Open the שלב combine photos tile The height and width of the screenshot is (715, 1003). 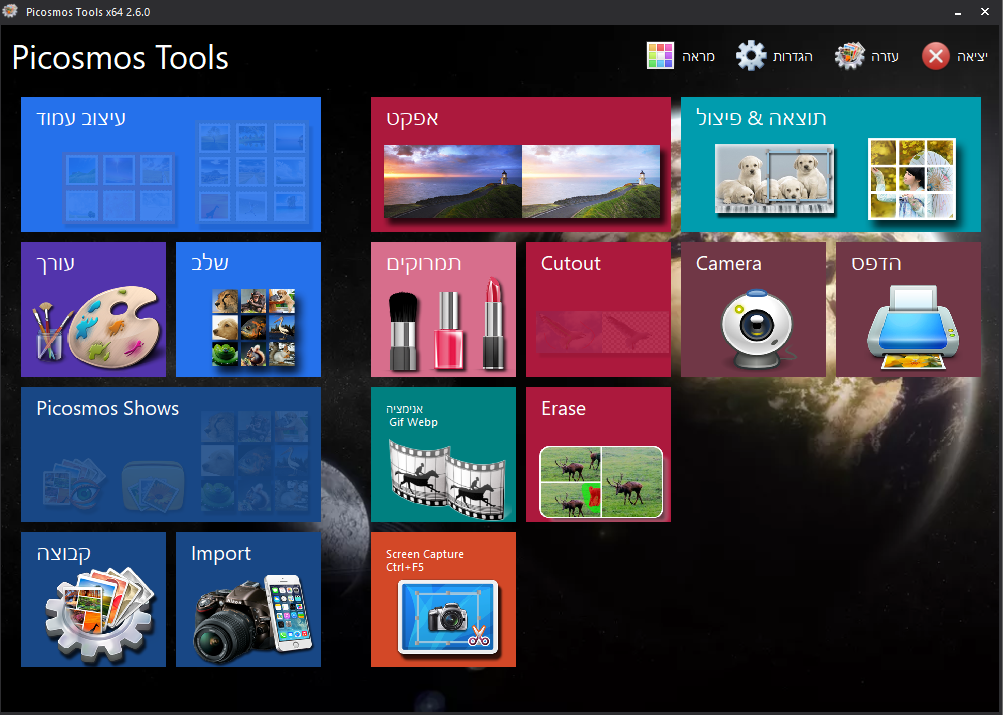pyautogui.click(x=248, y=310)
